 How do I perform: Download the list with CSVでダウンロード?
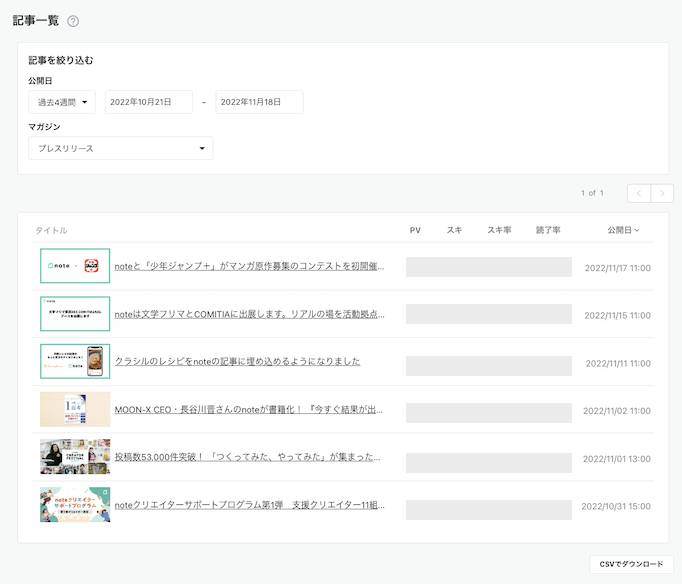626,564
